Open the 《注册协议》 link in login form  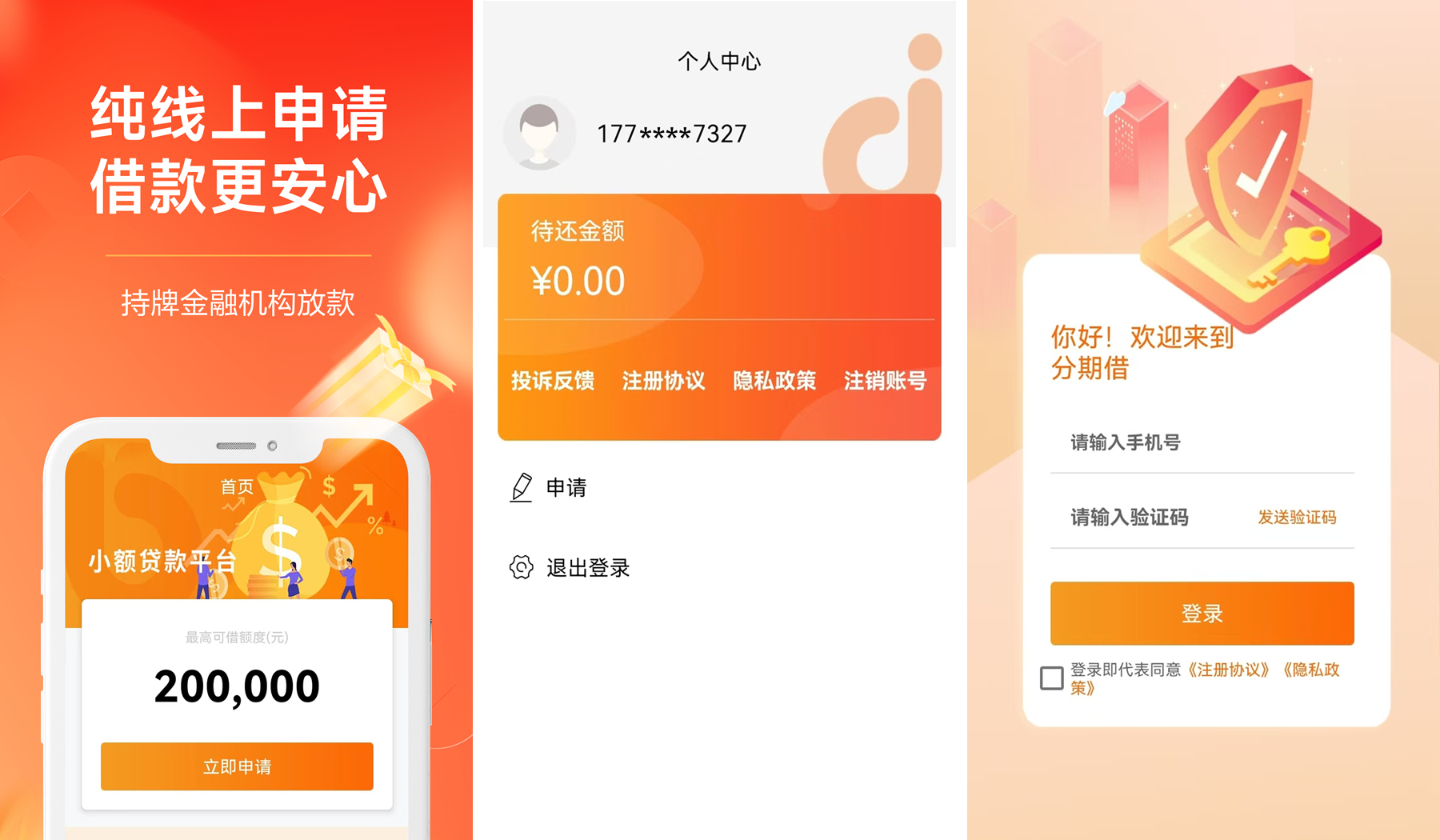click(x=1228, y=670)
